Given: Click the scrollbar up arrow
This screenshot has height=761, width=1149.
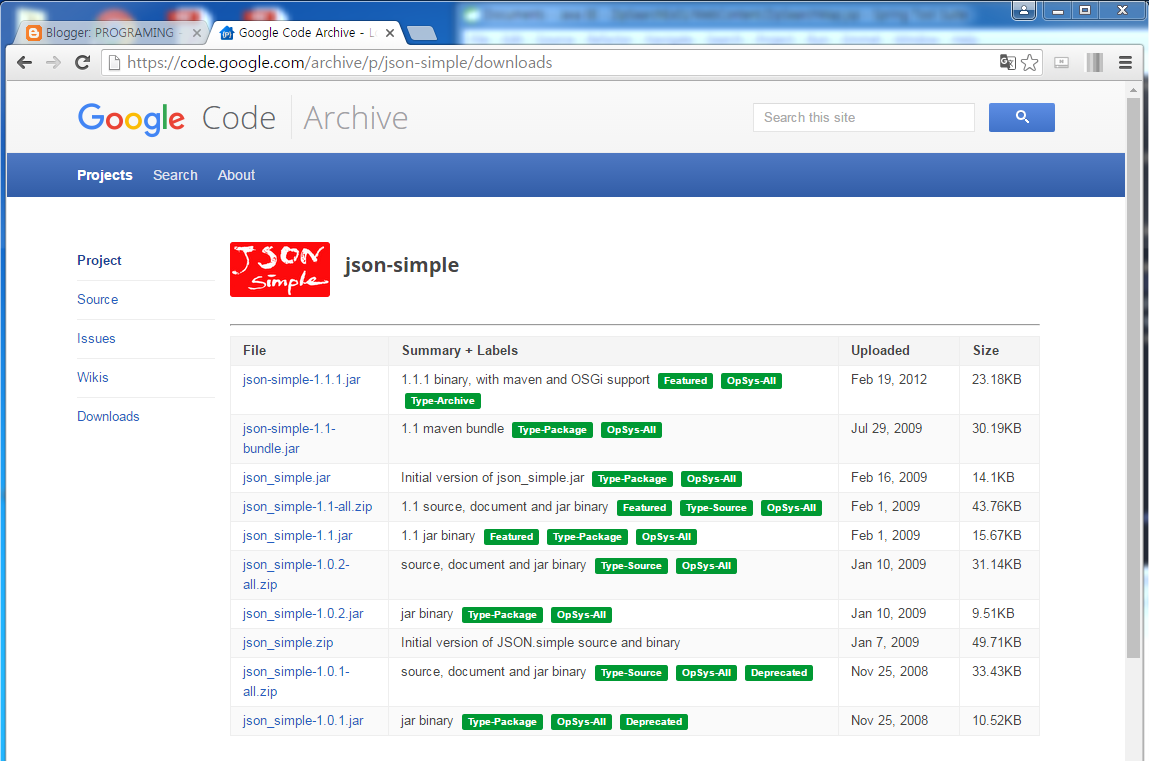Looking at the screenshot, I should click(x=1134, y=89).
